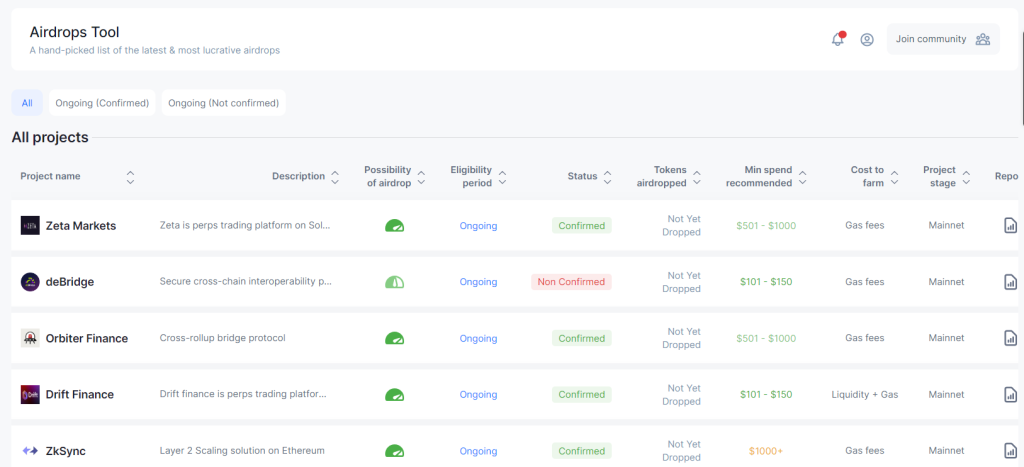
Task: Click the Orbiter Finance logo icon
Action: (30, 338)
